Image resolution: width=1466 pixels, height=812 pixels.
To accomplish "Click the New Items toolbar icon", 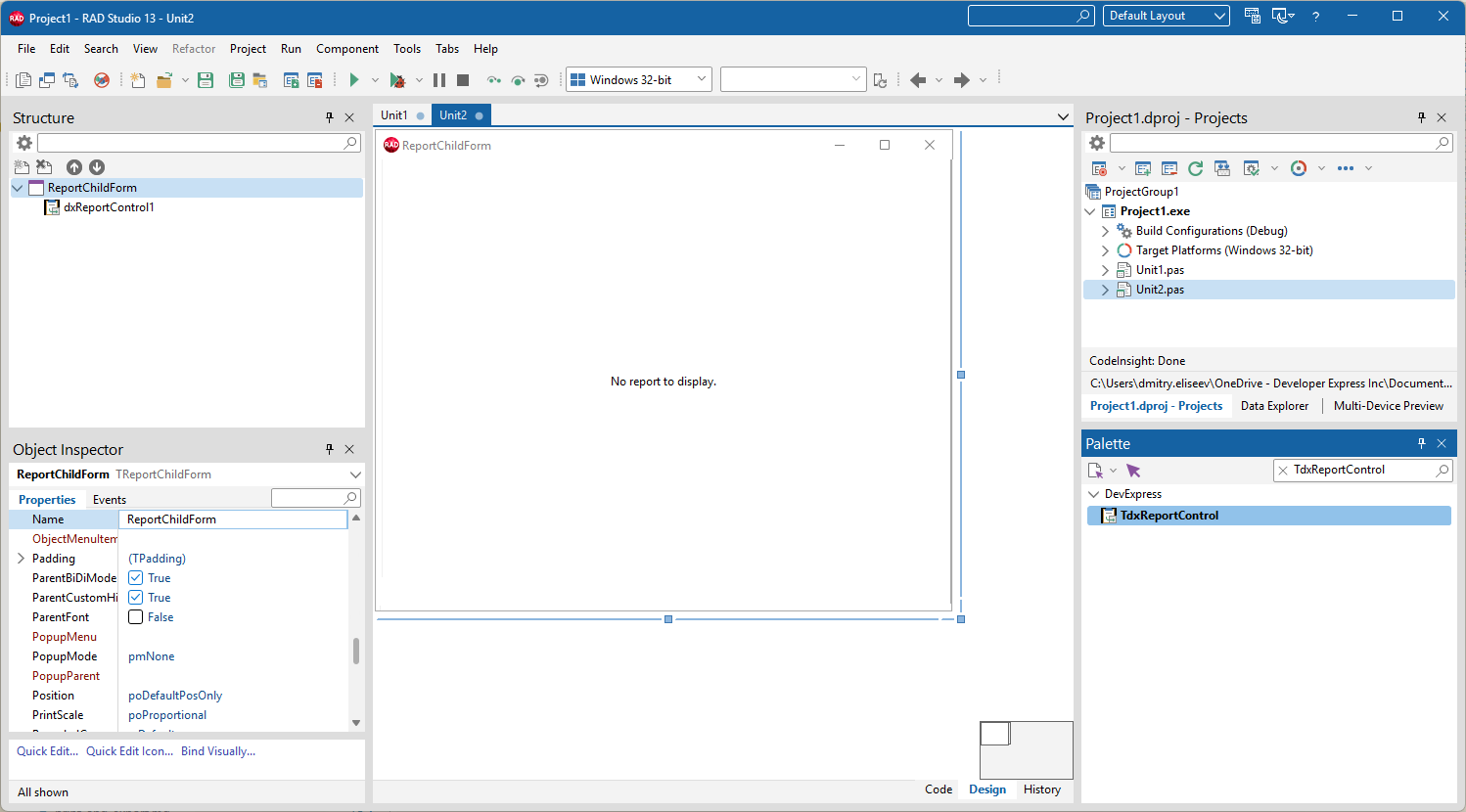I will pyautogui.click(x=138, y=80).
